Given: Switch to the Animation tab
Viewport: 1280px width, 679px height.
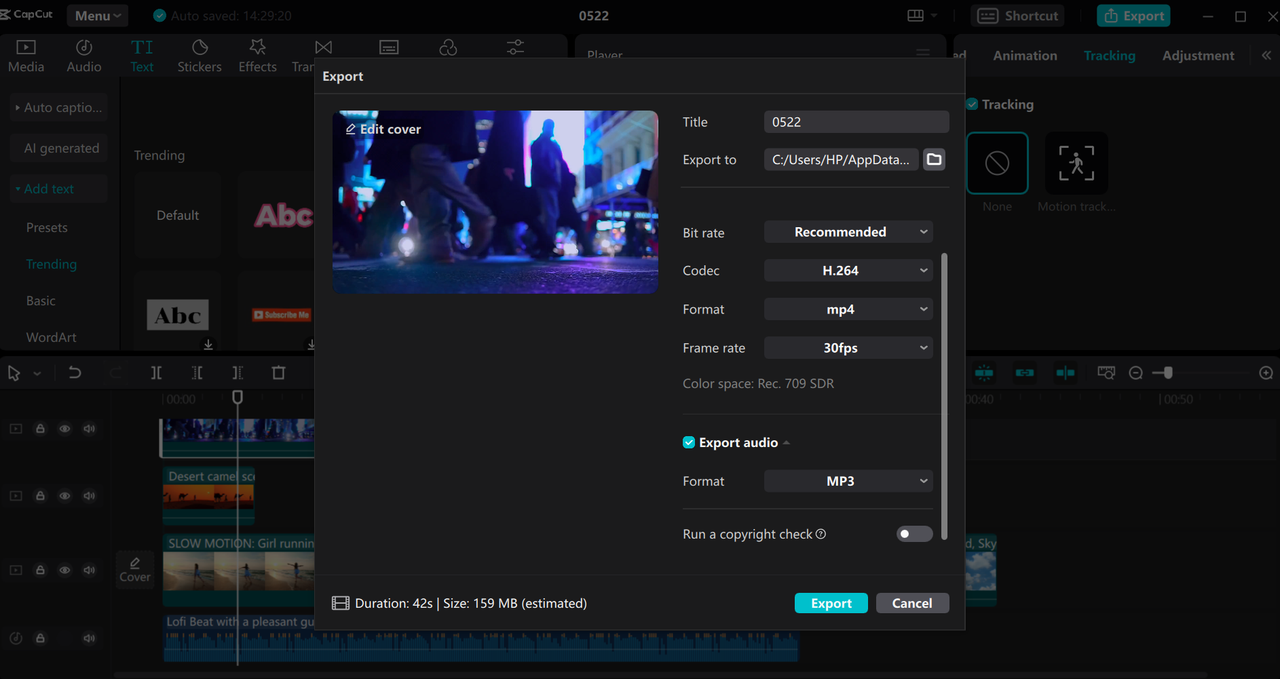Looking at the screenshot, I should point(1025,56).
